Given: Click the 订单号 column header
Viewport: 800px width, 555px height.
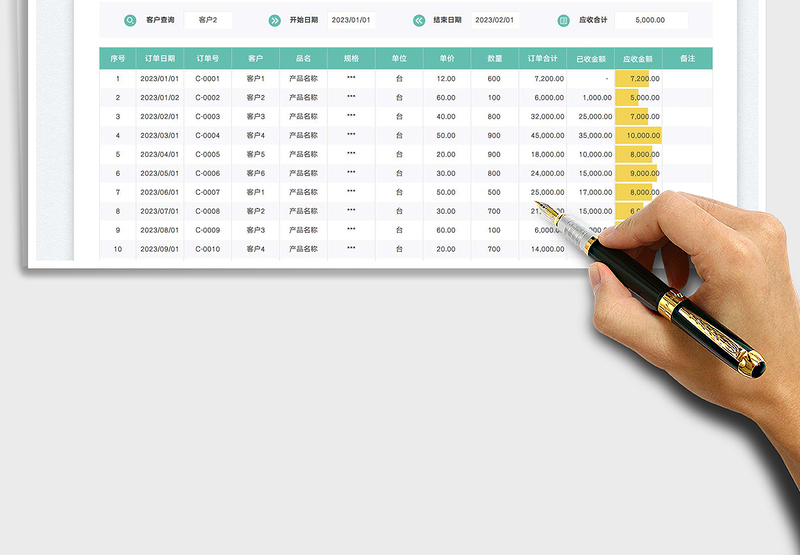Looking at the screenshot, I should (x=208, y=59).
